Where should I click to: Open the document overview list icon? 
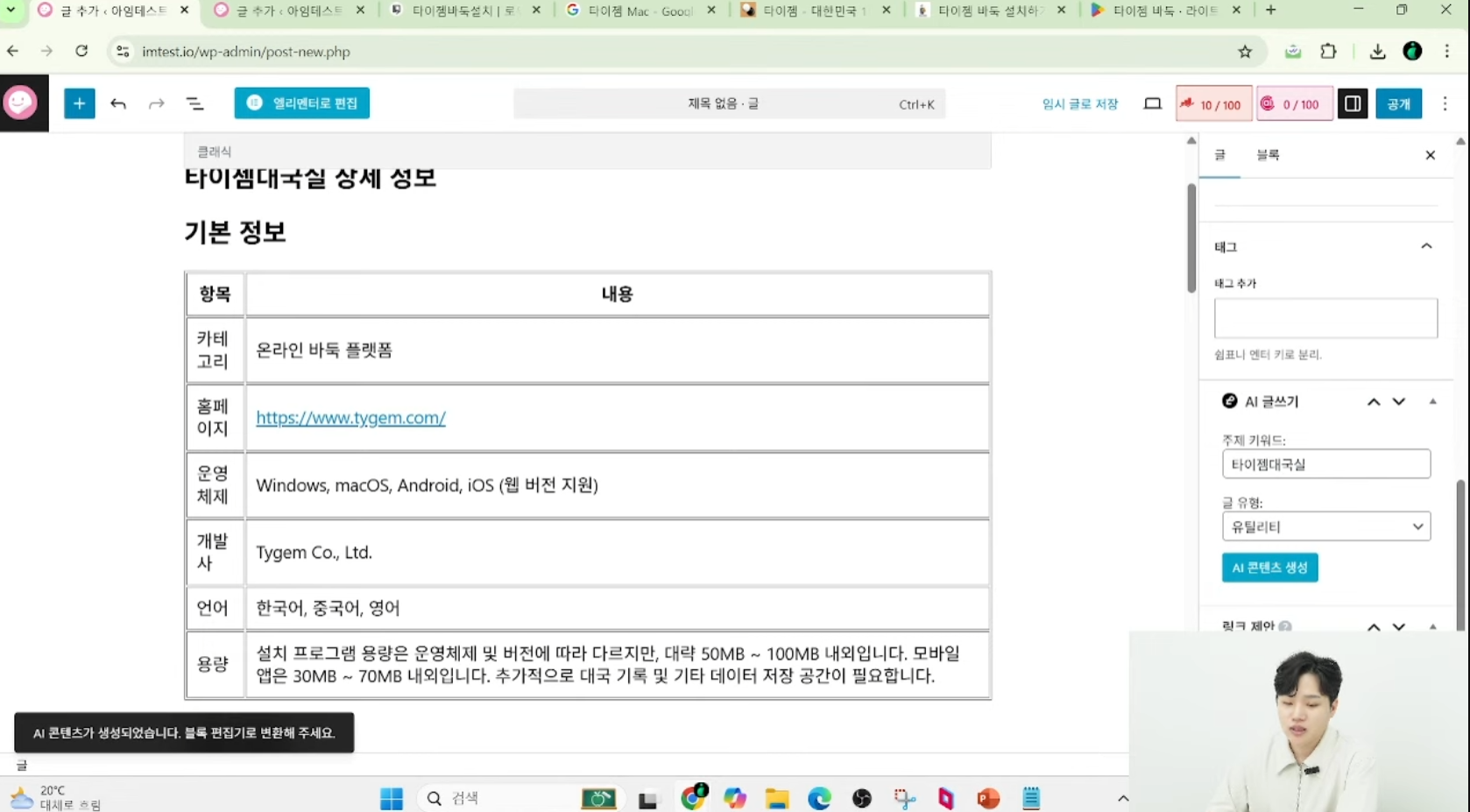(194, 103)
